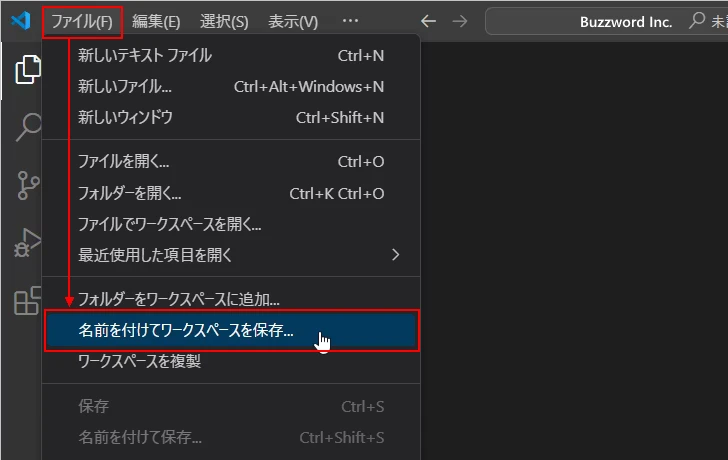This screenshot has height=460, width=728.
Task: Click the Buzzword Inc. command center box
Action: click(x=606, y=21)
